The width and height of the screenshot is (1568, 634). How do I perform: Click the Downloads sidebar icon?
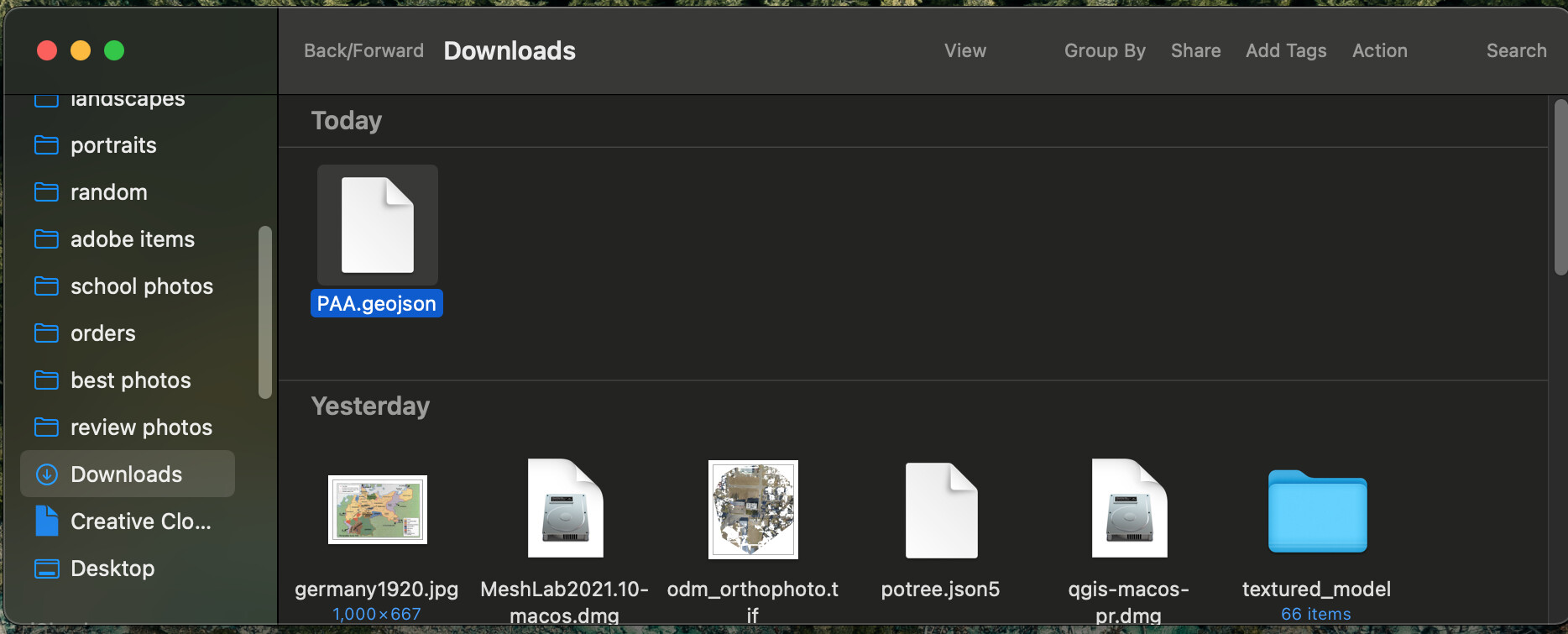pyautogui.click(x=47, y=474)
